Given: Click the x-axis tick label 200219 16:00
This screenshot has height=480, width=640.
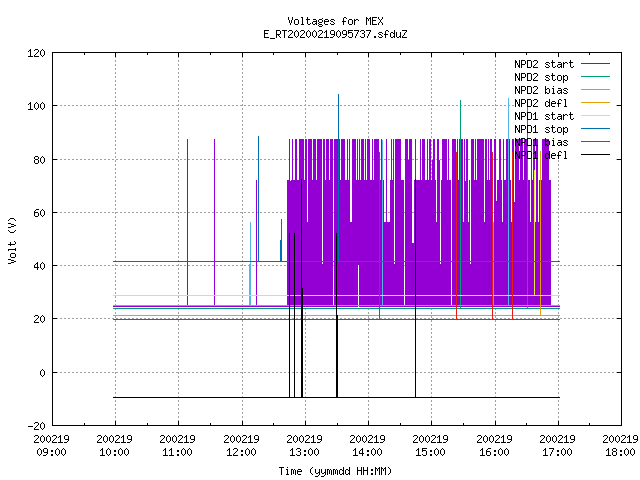Looking at the screenshot, I should [494, 446].
